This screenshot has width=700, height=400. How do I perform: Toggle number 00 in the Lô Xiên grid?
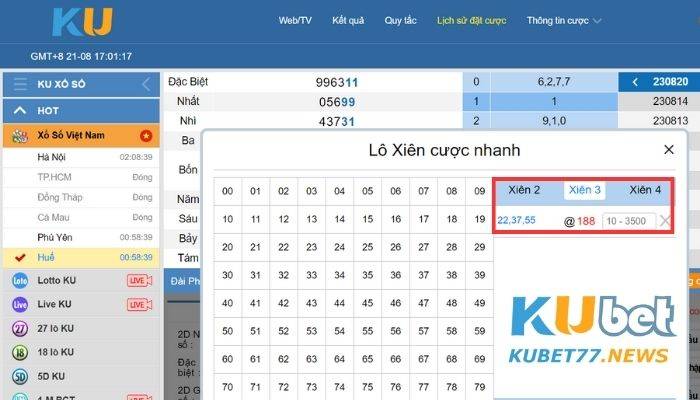click(228, 191)
